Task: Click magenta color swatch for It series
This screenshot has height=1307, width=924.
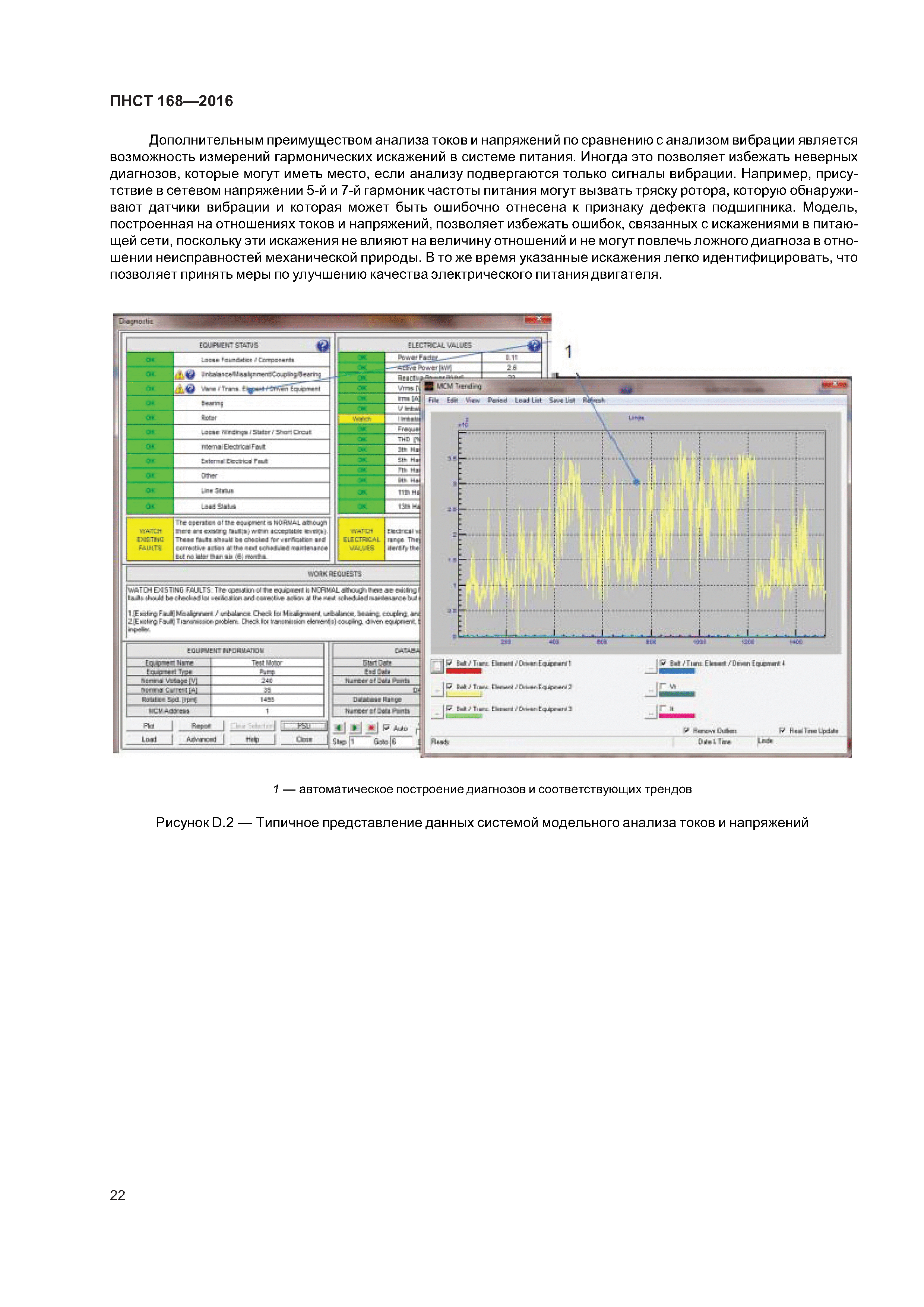Action: [677, 716]
